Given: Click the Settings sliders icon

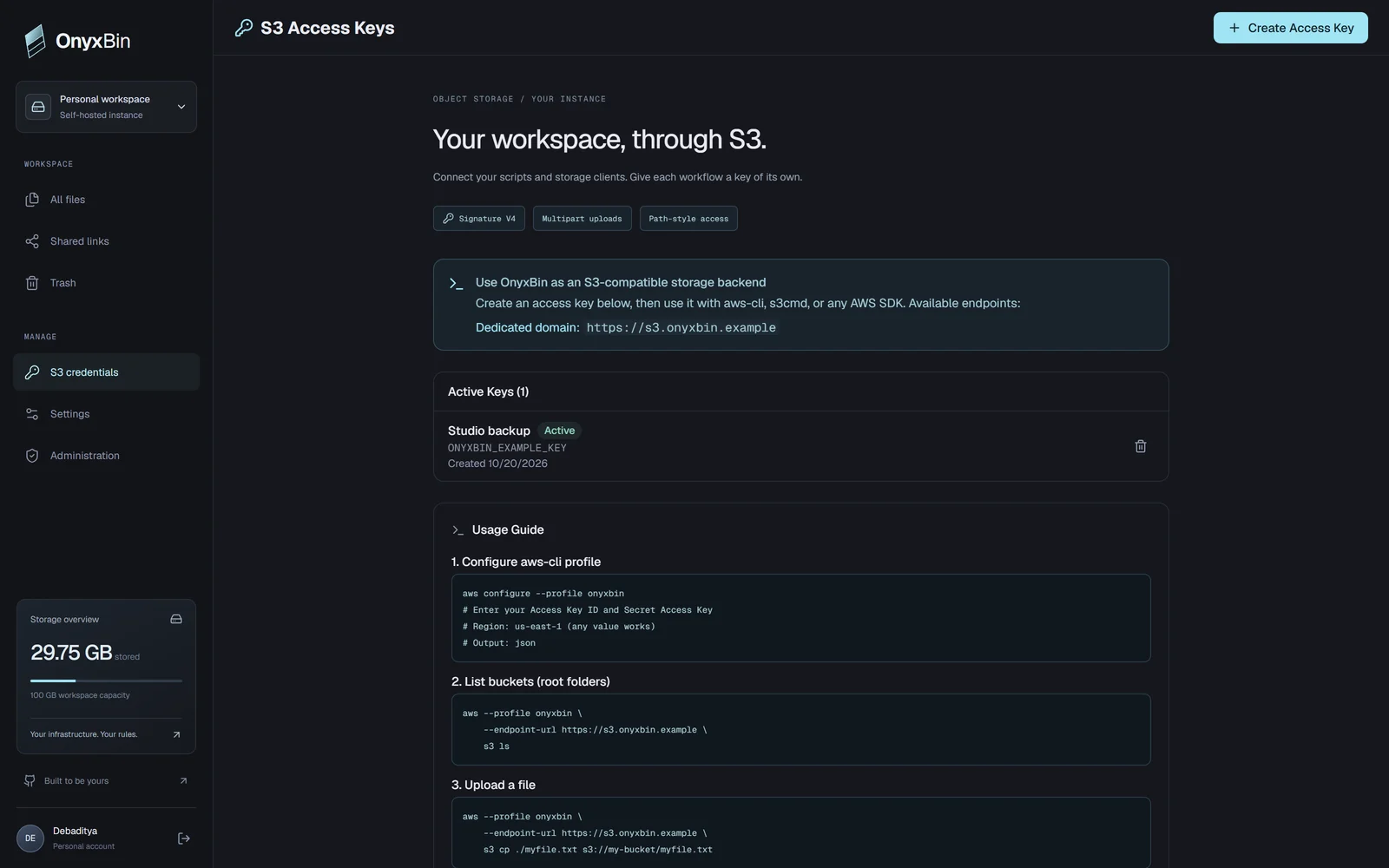Looking at the screenshot, I should [x=32, y=414].
